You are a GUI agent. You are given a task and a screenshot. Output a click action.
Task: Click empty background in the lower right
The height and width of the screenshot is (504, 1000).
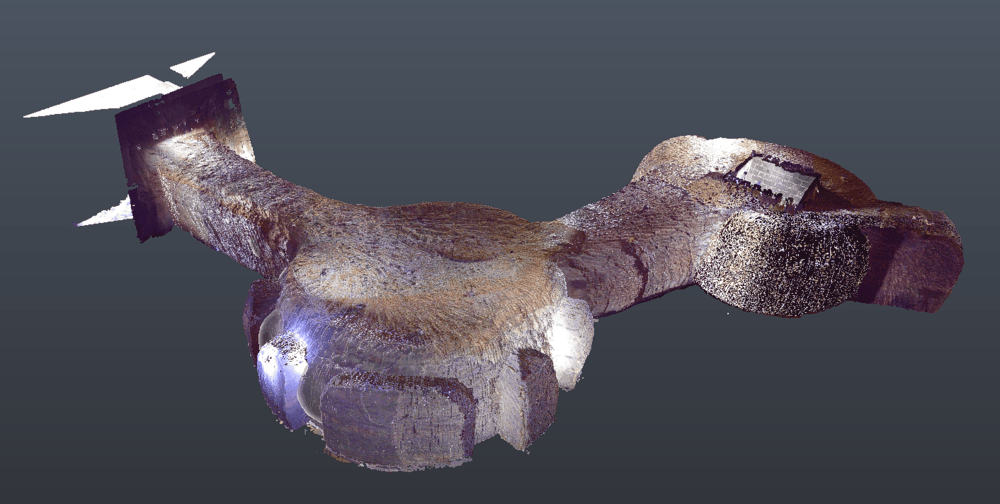850,430
